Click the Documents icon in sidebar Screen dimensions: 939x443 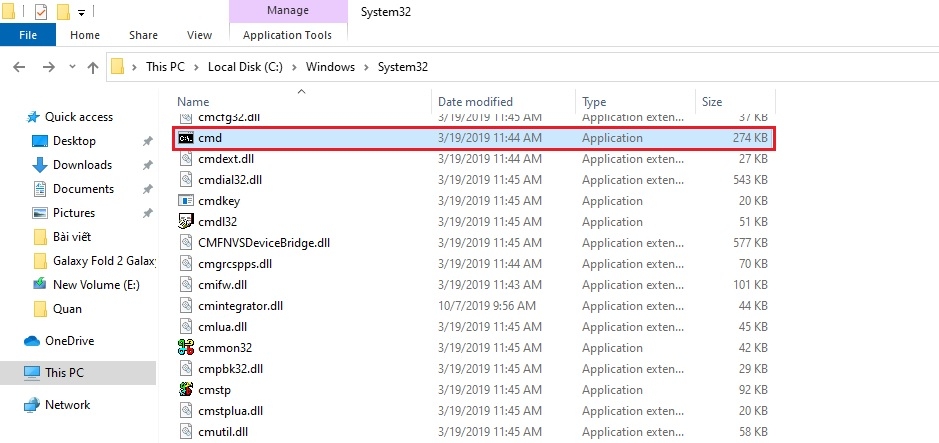pos(40,189)
